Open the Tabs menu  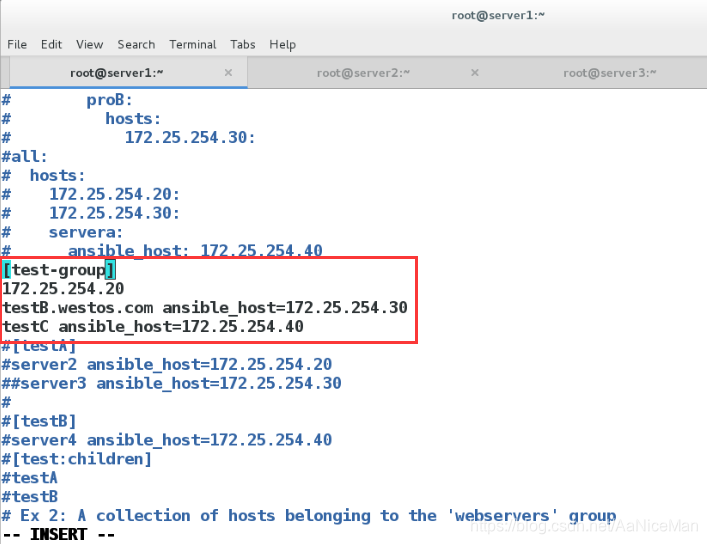pyautogui.click(x=243, y=45)
